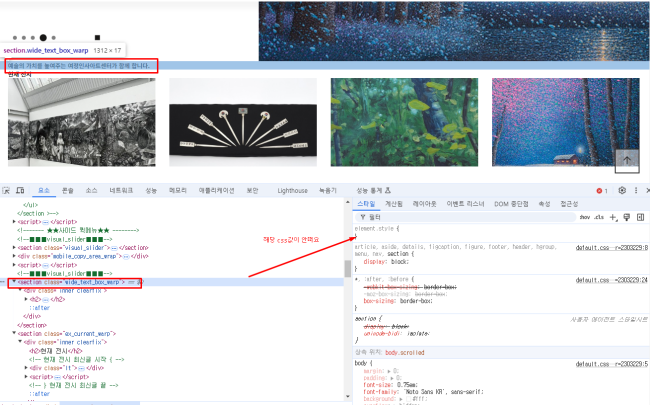Open default.css link for section display rule
Viewport: 650px width, 405px height.
coord(611,248)
